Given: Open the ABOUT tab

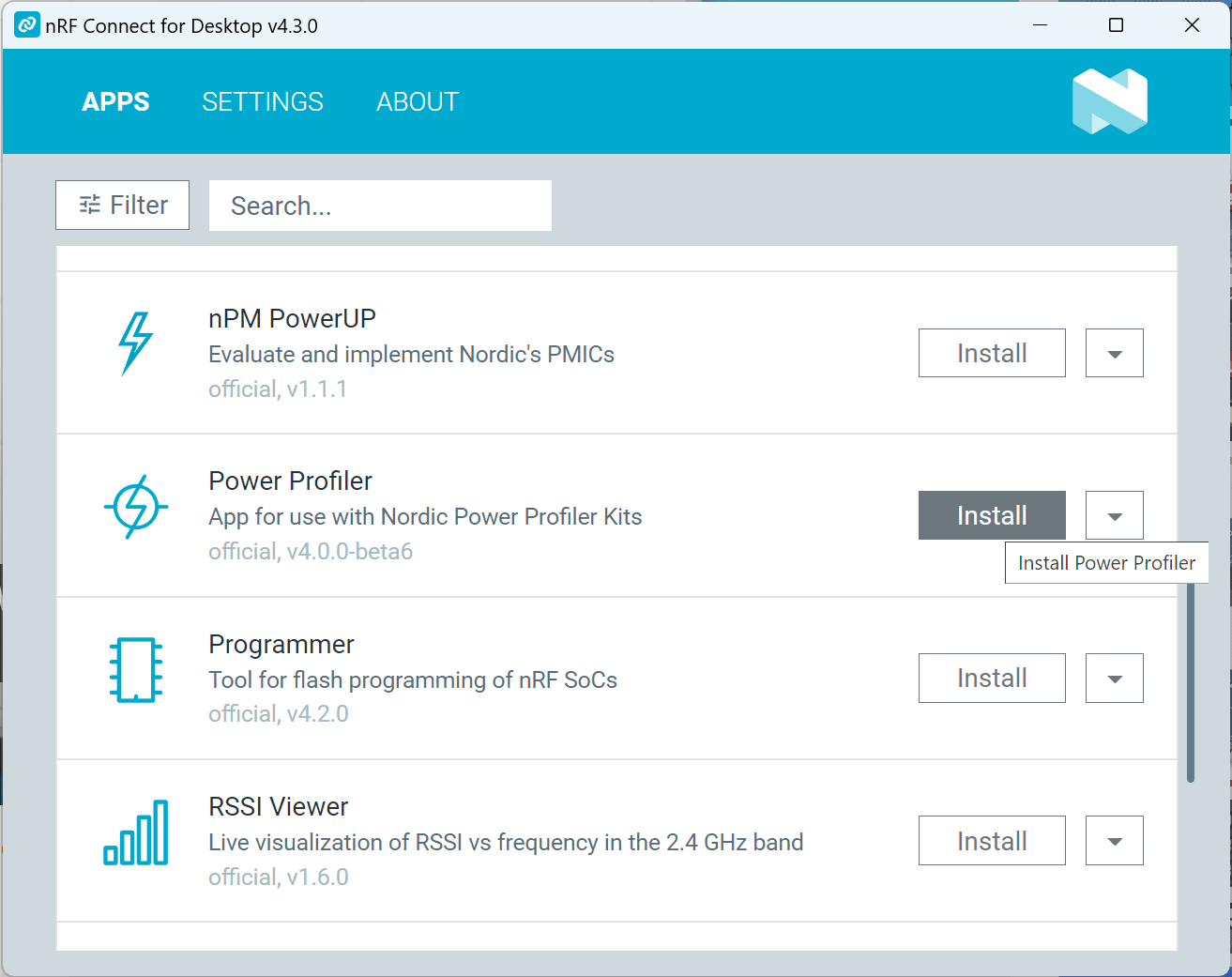Looking at the screenshot, I should coord(418,101).
